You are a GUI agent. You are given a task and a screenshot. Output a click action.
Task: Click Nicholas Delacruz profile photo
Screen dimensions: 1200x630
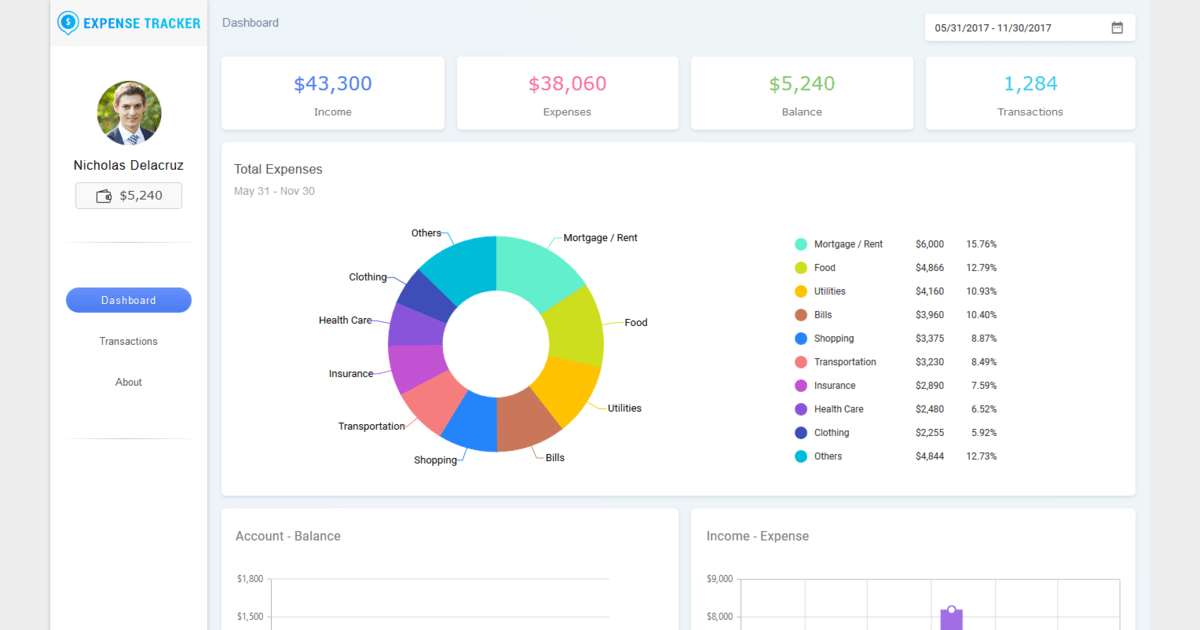point(129,113)
